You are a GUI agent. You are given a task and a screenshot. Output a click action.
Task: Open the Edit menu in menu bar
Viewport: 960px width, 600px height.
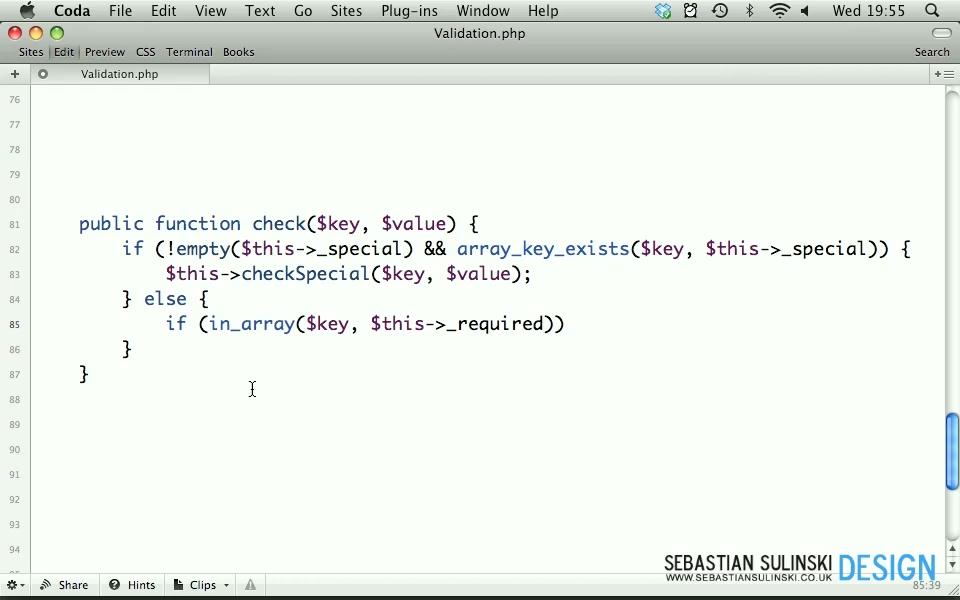pyautogui.click(x=163, y=10)
